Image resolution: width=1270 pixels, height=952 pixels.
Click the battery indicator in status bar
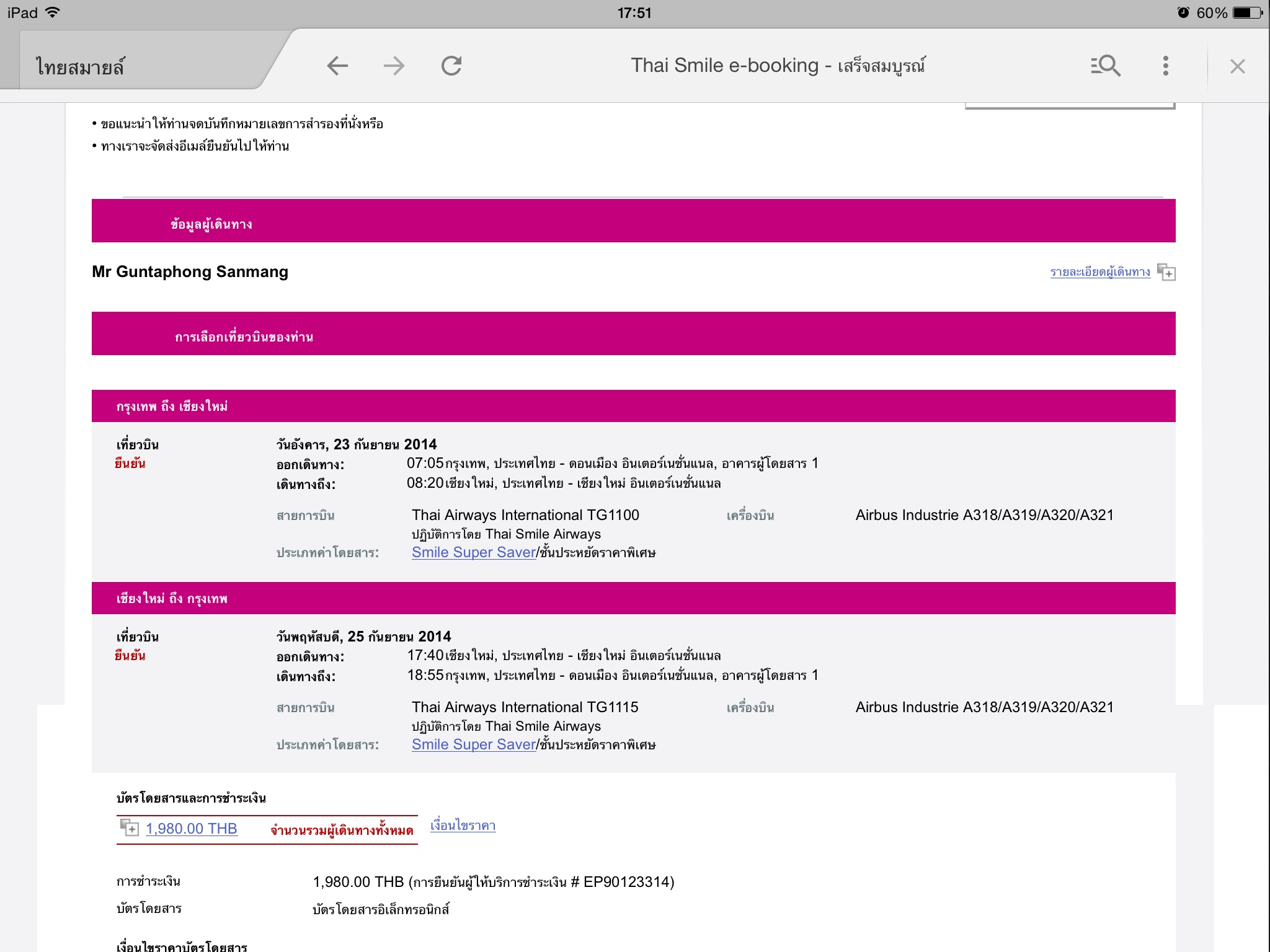click(x=1248, y=12)
